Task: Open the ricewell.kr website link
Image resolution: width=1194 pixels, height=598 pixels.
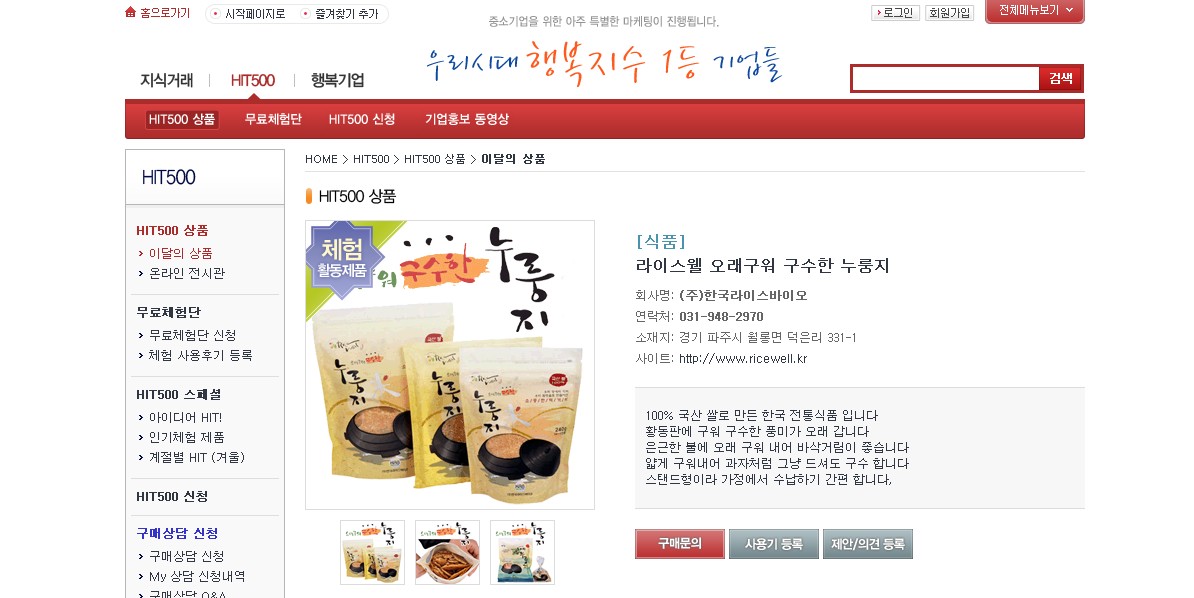Action: [742, 359]
